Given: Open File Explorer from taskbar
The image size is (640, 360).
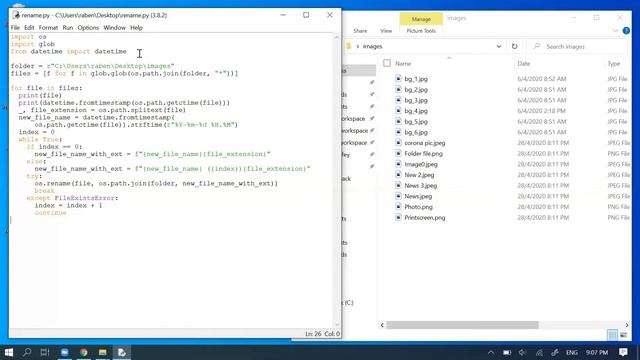Looking at the screenshot, I should point(102,352).
